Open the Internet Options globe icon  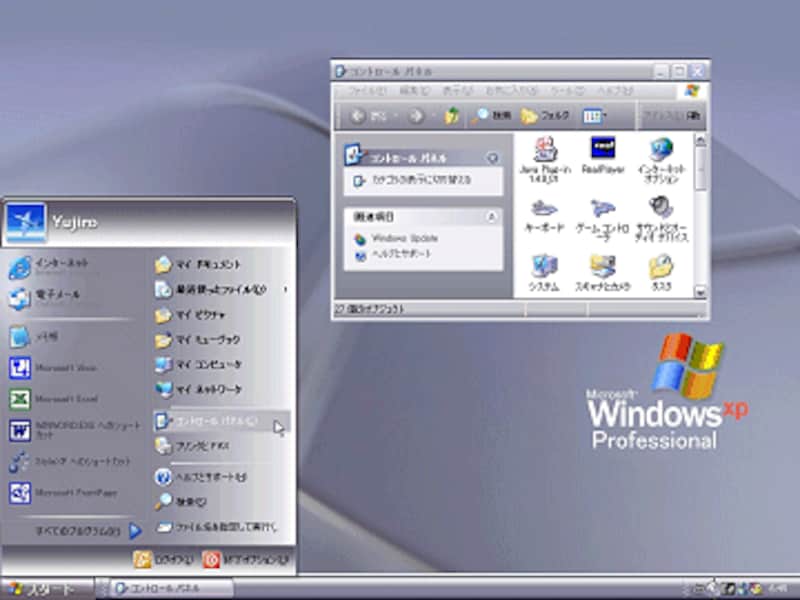click(x=660, y=150)
